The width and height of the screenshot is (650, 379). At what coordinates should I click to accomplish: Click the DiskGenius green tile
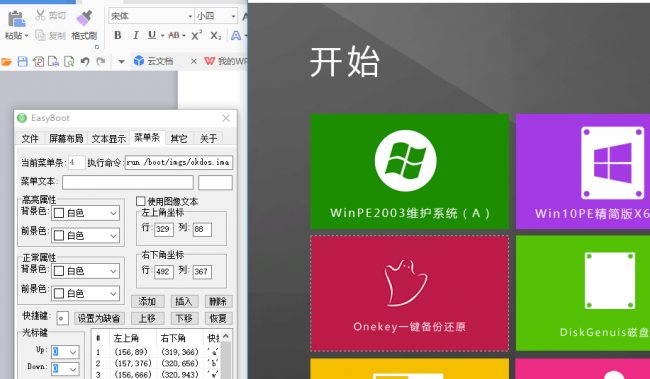(x=583, y=293)
